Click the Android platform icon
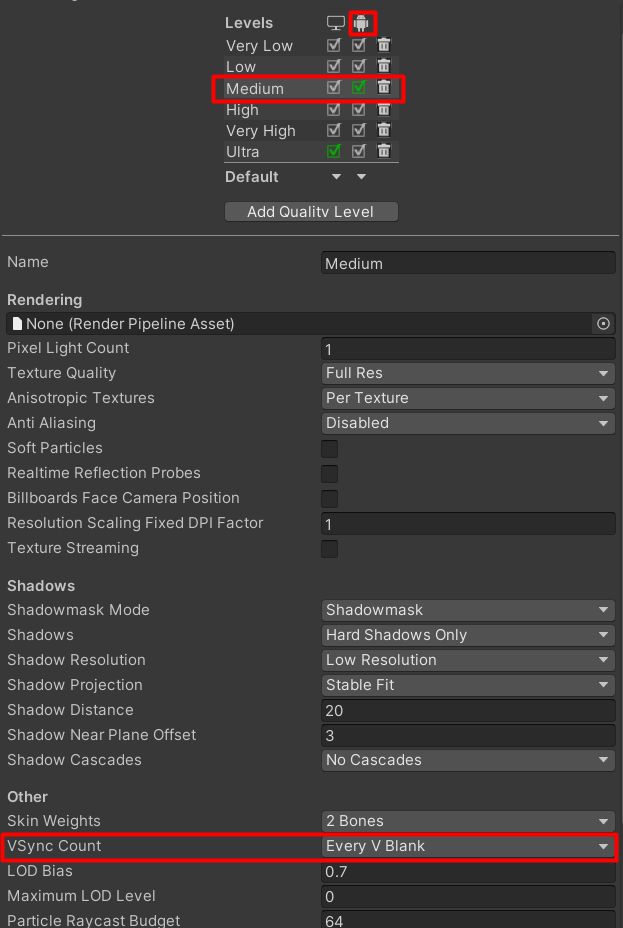The image size is (623, 928). 361,23
